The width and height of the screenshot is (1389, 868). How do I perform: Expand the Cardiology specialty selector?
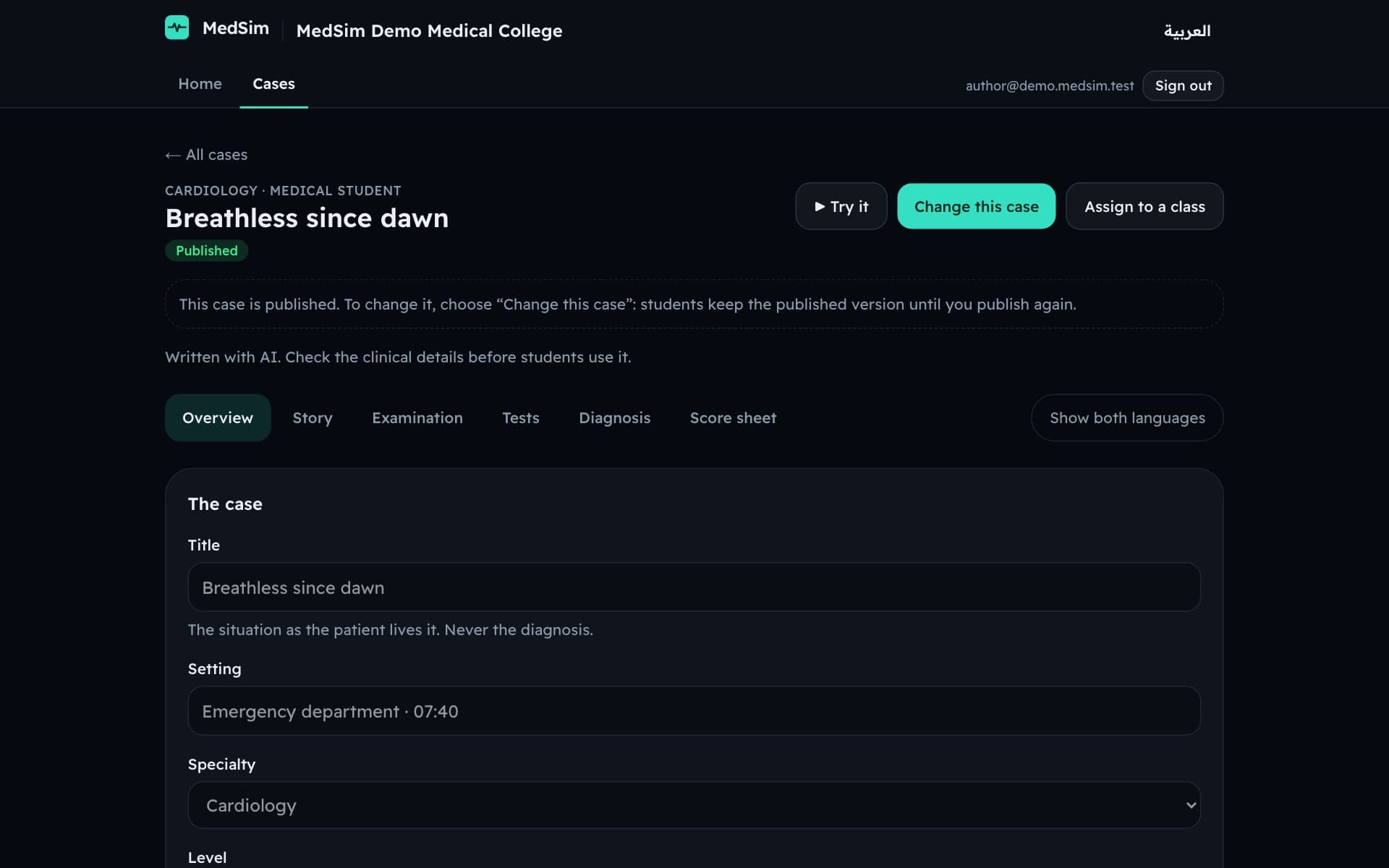click(694, 805)
